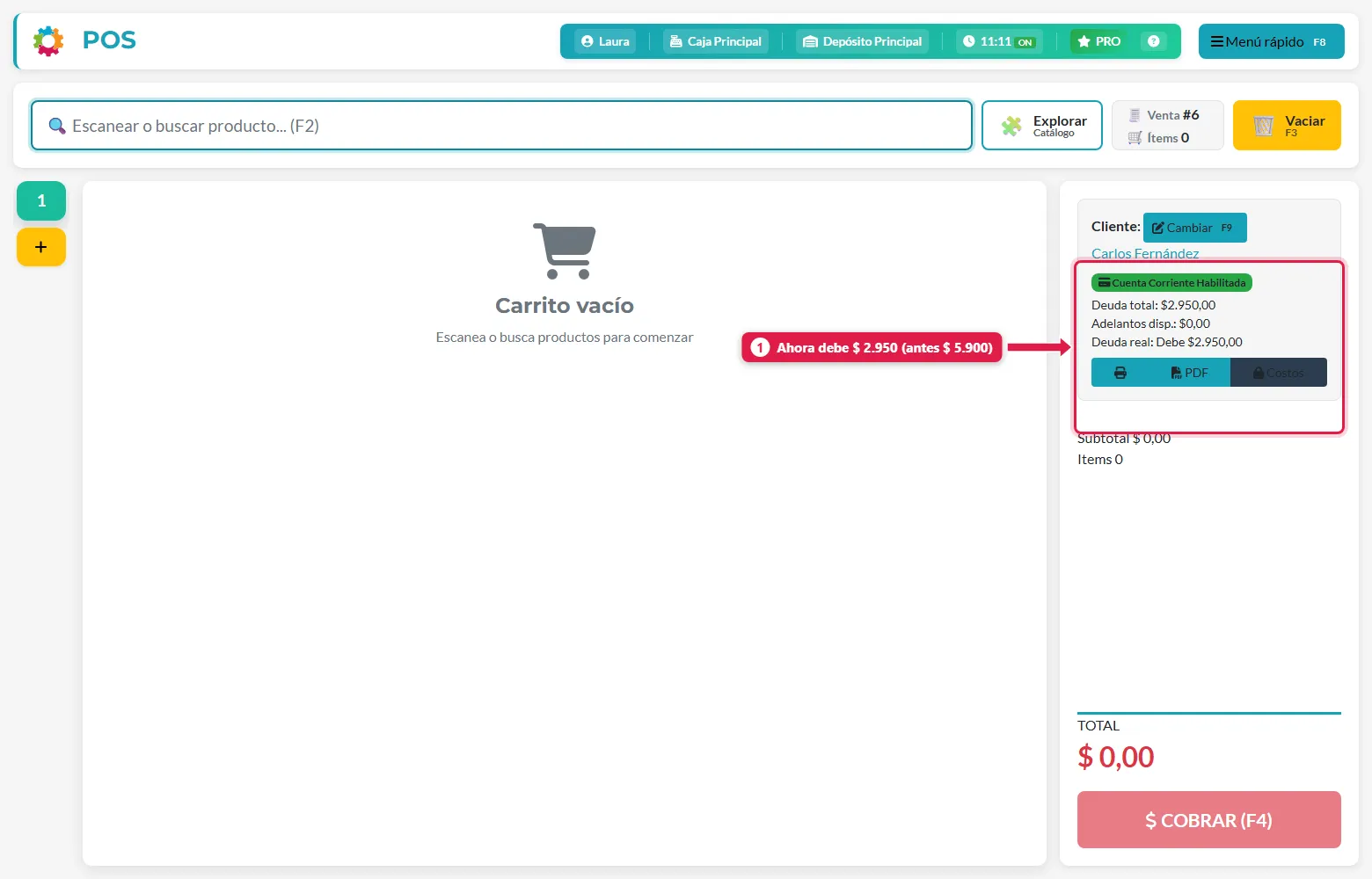Open help via the question mark icon
The image size is (1372, 879).
pyautogui.click(x=1154, y=41)
